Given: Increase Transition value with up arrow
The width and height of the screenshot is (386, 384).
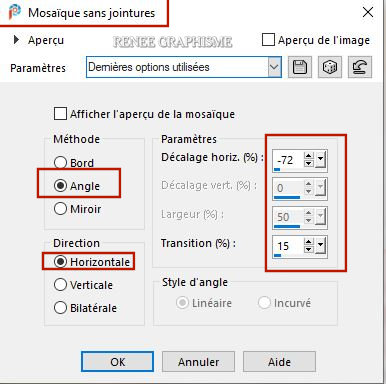Looking at the screenshot, I should [x=309, y=242].
